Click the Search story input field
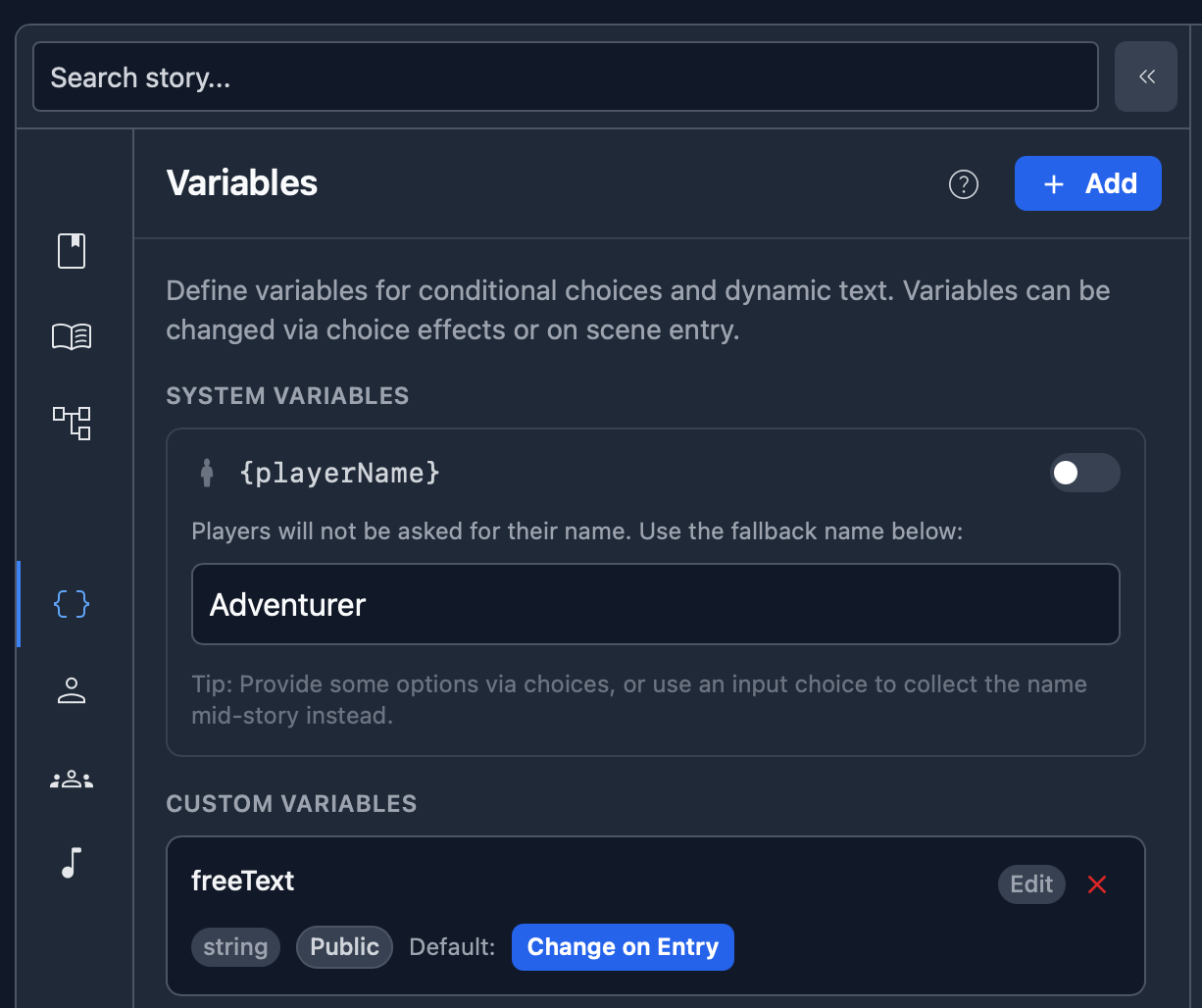 pyautogui.click(x=565, y=77)
